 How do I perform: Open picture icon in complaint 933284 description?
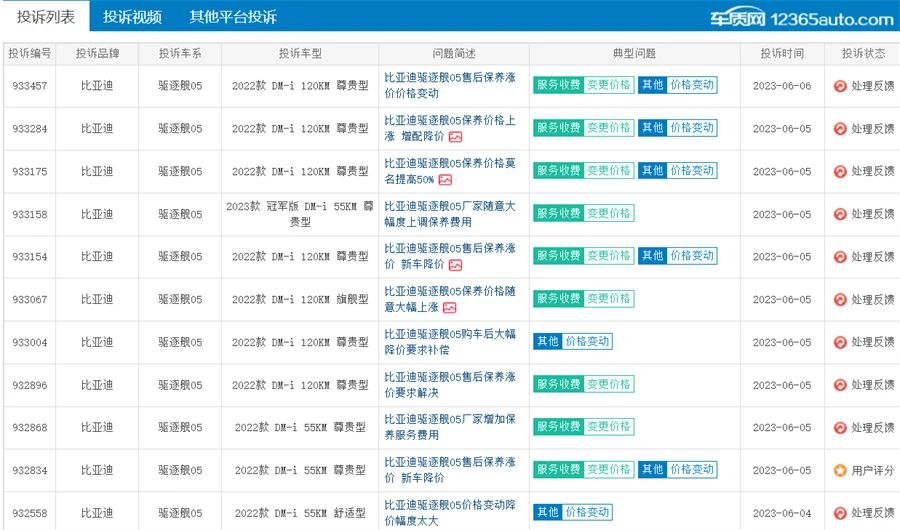click(455, 137)
